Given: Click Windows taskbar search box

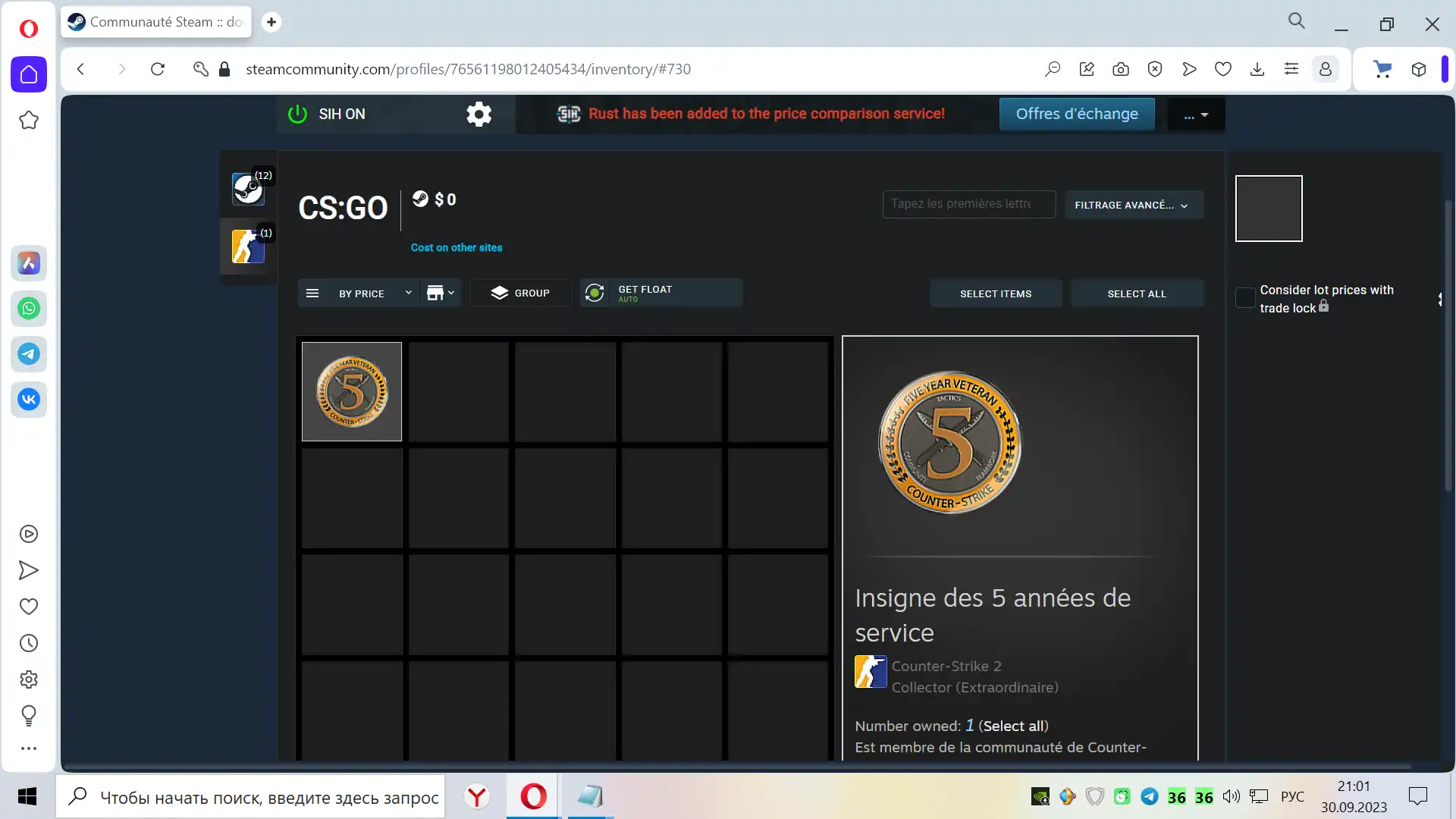Looking at the screenshot, I should click(250, 797).
